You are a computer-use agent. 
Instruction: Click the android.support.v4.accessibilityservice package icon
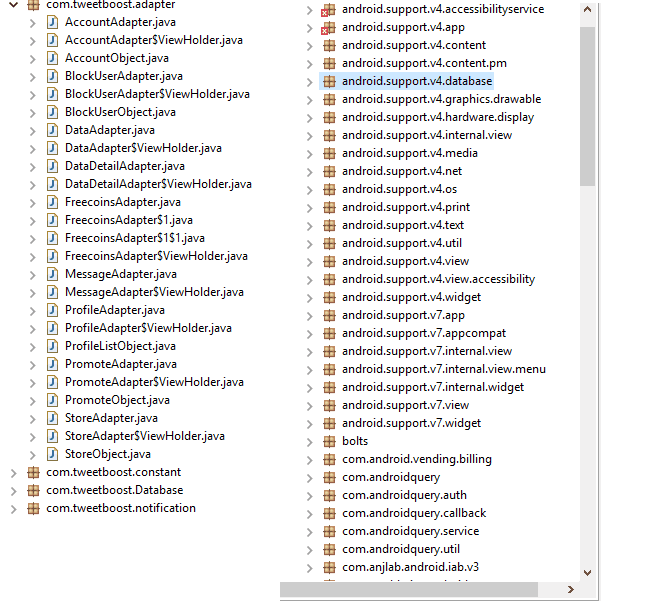pos(328,9)
